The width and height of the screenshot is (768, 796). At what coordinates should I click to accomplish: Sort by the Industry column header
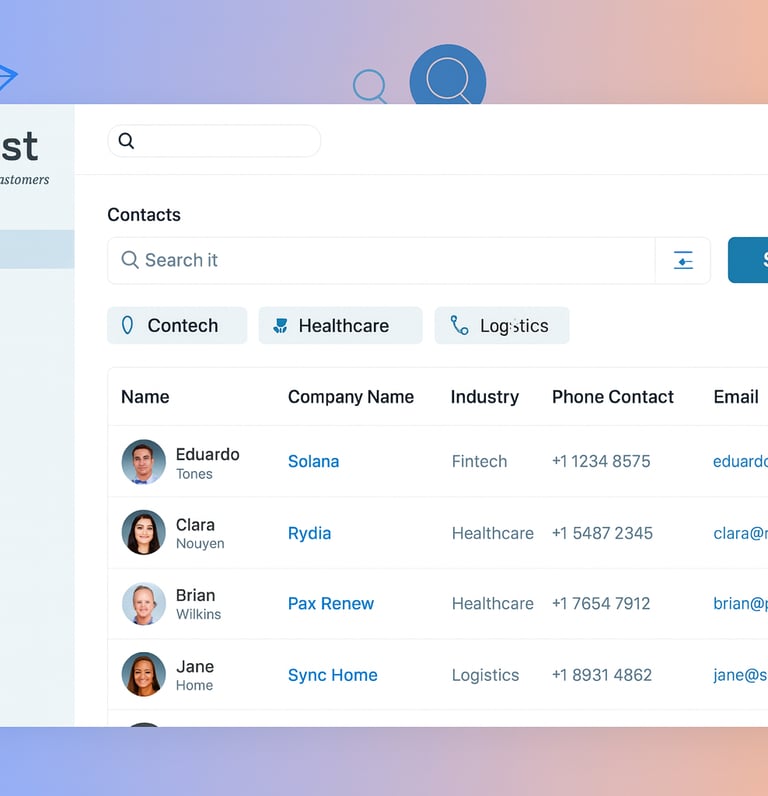coord(485,397)
